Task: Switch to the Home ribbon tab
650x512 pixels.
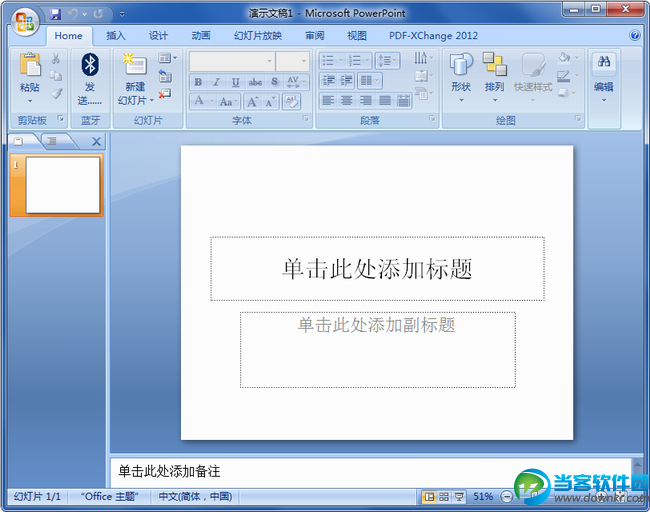Action: (68, 36)
